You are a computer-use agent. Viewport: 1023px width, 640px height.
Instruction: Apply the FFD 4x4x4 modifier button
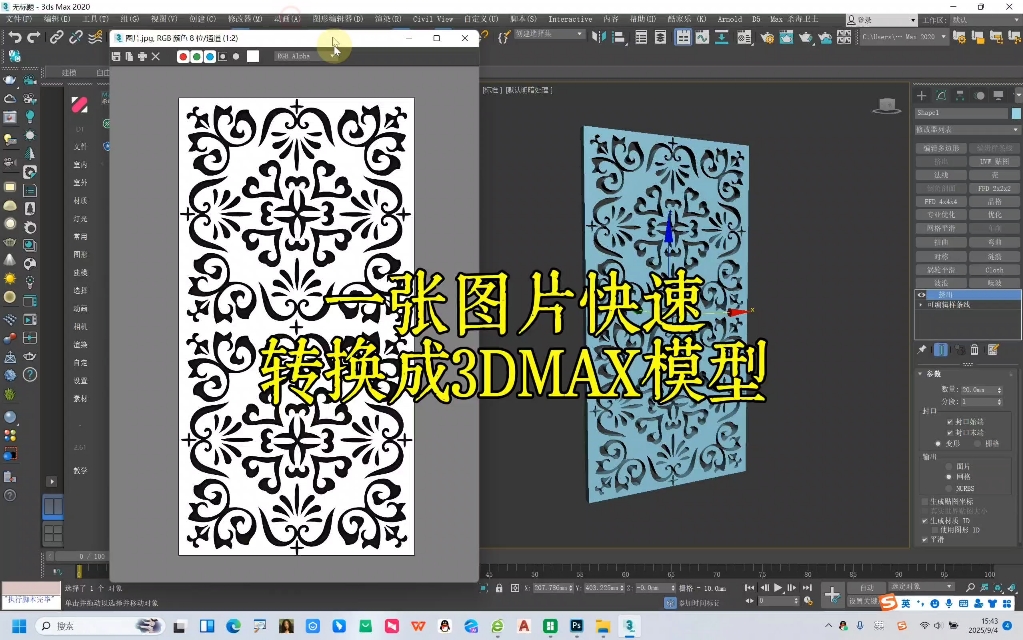940,200
